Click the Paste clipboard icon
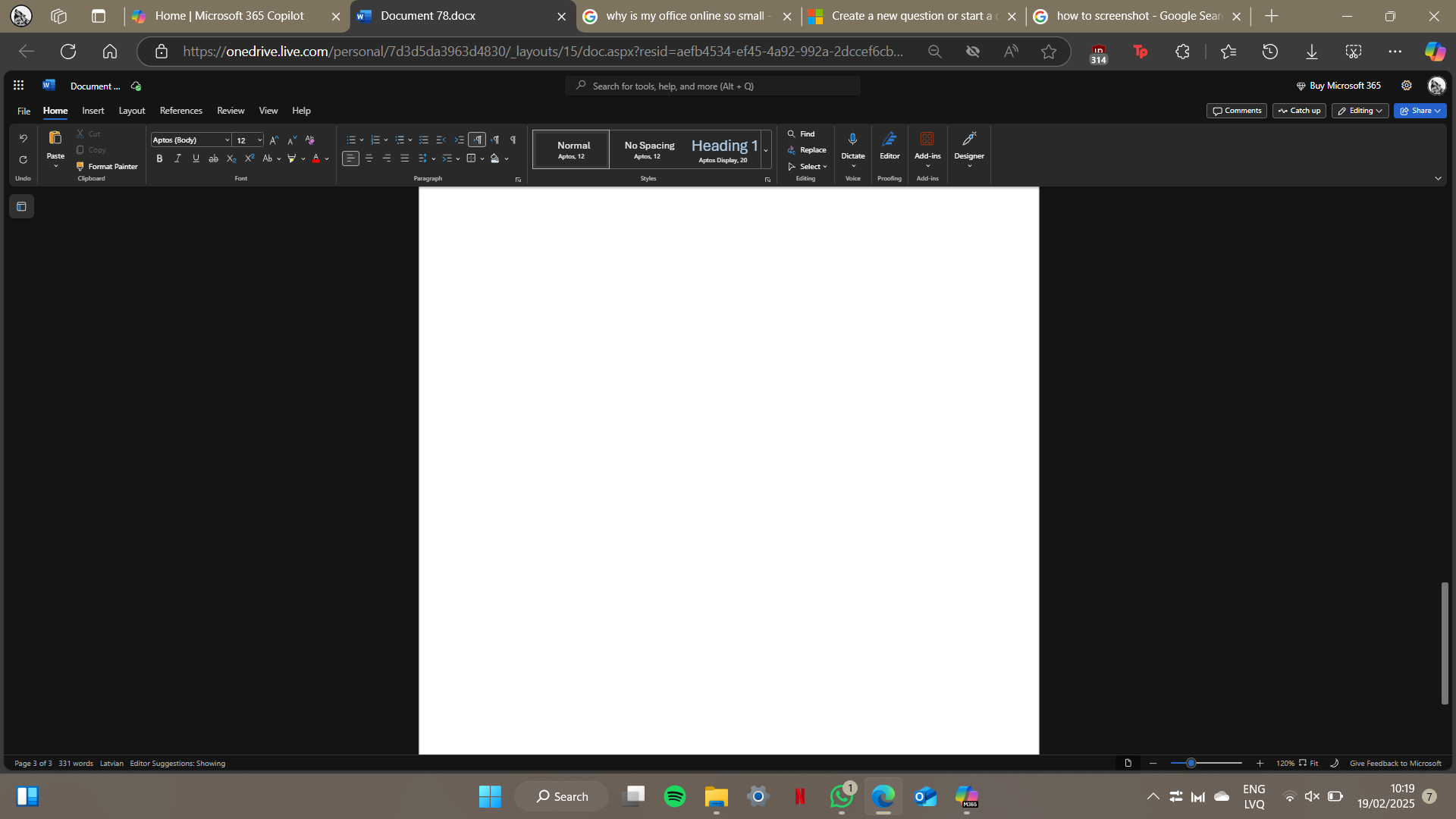This screenshot has height=819, width=1456. (x=55, y=138)
